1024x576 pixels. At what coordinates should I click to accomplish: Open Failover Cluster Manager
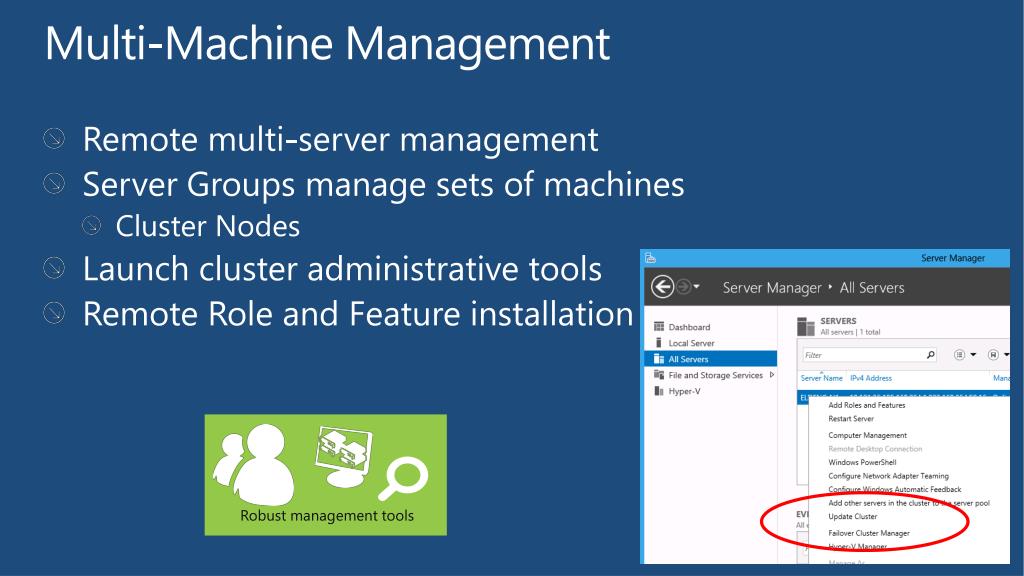[x=869, y=533]
